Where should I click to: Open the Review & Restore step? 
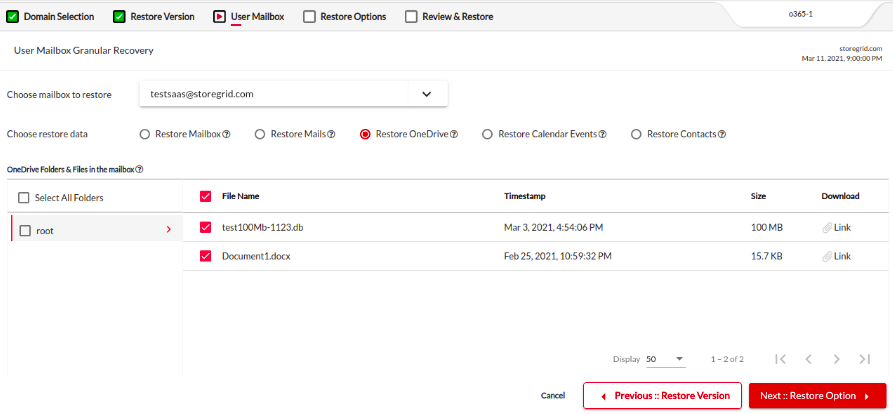click(x=449, y=17)
